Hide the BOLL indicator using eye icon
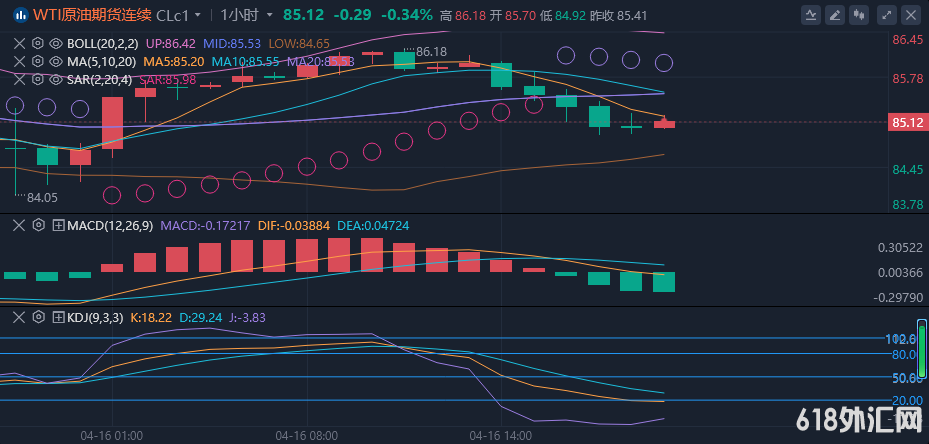This screenshot has height=444, width=929. coord(56,44)
